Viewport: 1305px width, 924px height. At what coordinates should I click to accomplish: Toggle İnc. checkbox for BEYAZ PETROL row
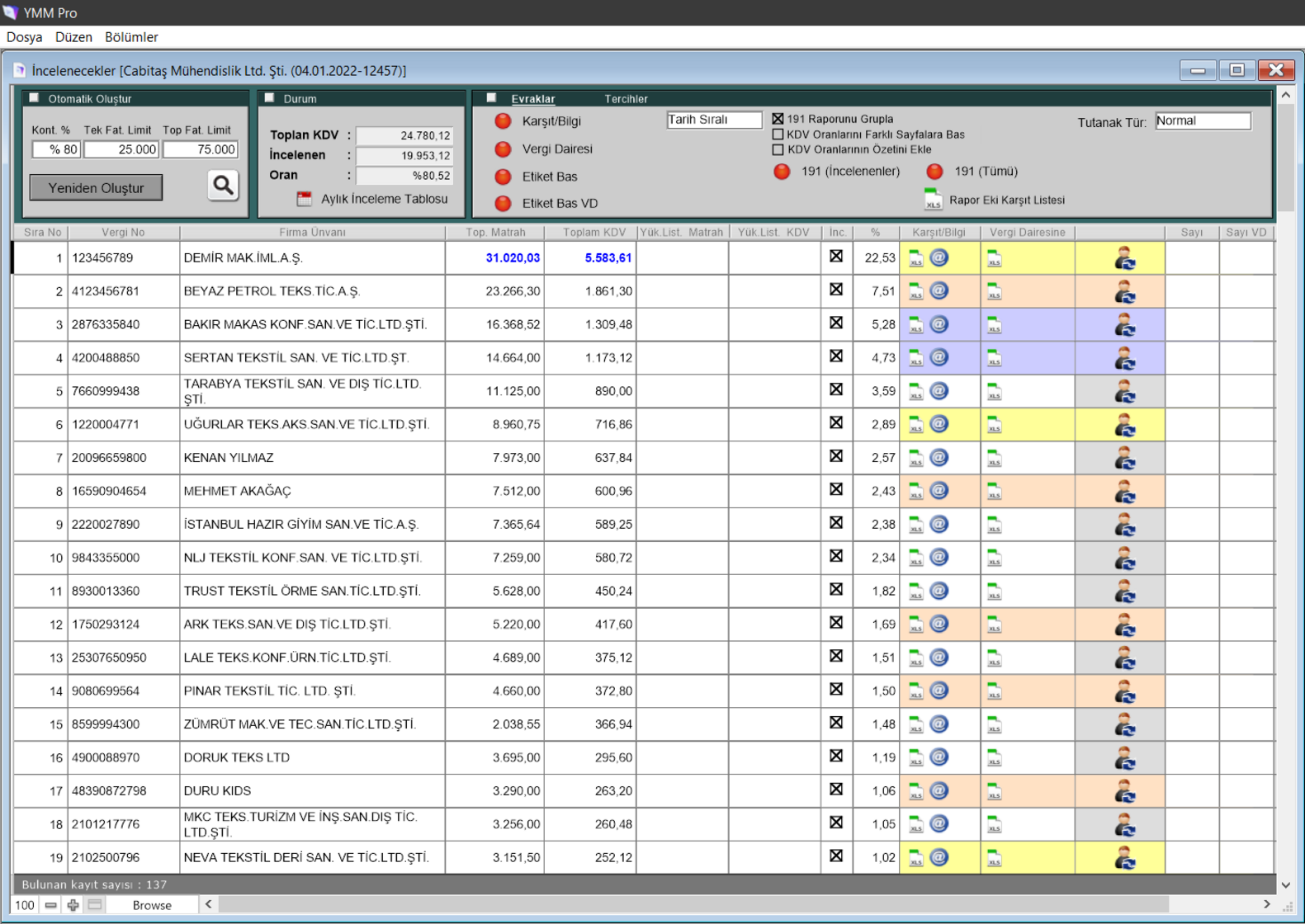[836, 290]
